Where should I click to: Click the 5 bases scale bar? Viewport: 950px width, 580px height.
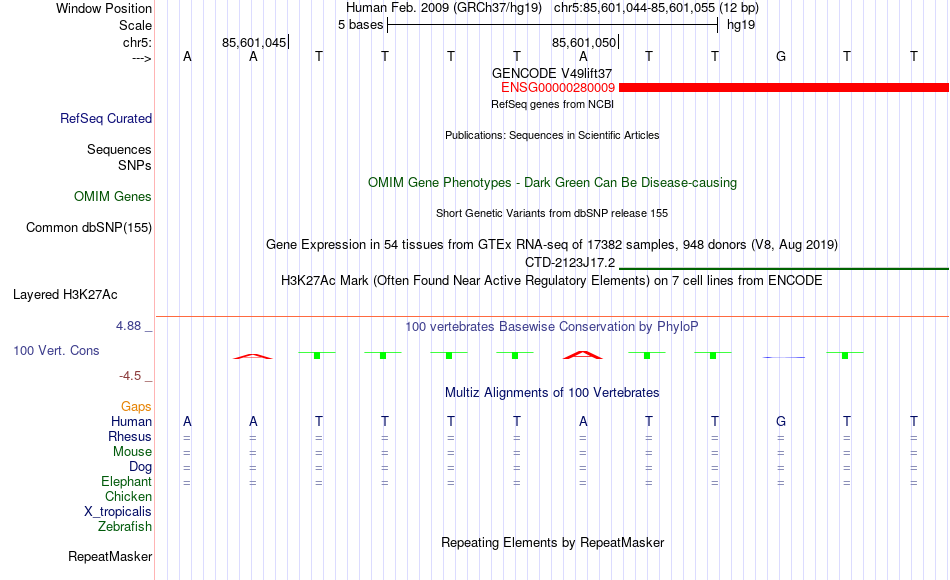(553, 25)
